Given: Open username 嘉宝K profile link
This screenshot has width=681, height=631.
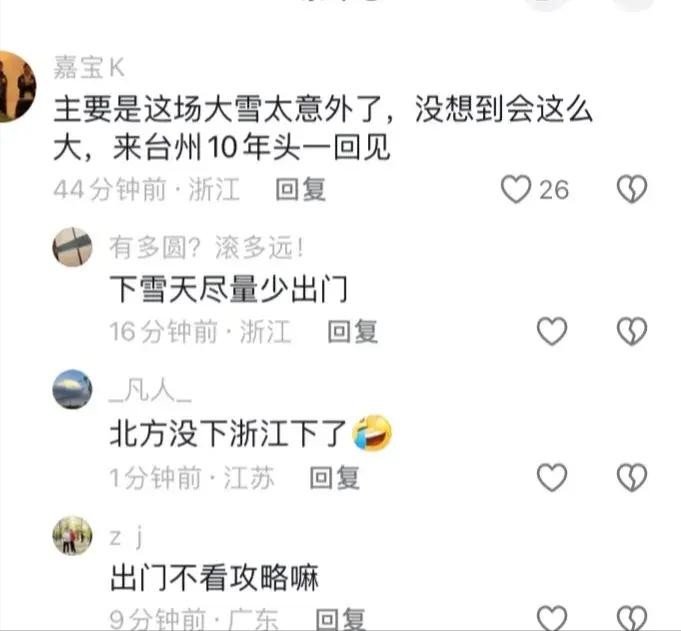Looking at the screenshot, I should 89,67.
